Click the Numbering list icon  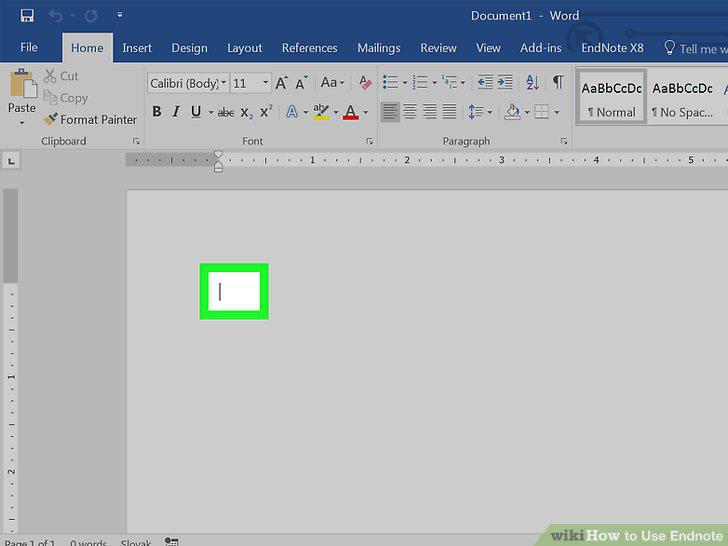click(x=420, y=83)
